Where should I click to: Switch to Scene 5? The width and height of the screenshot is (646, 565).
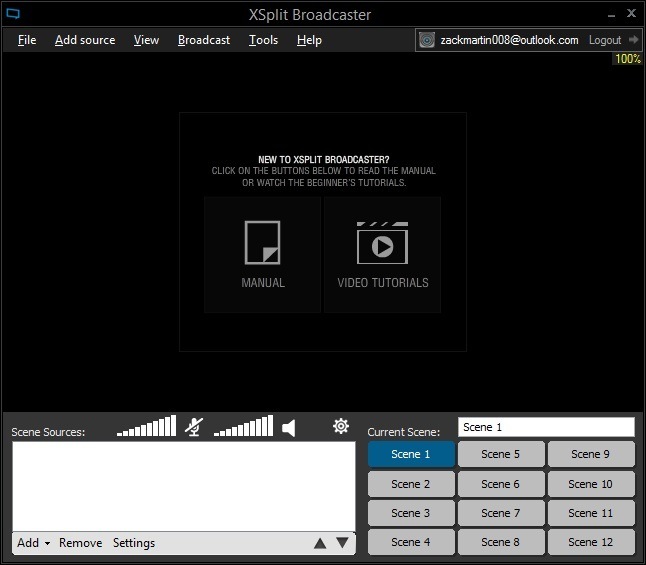point(501,454)
